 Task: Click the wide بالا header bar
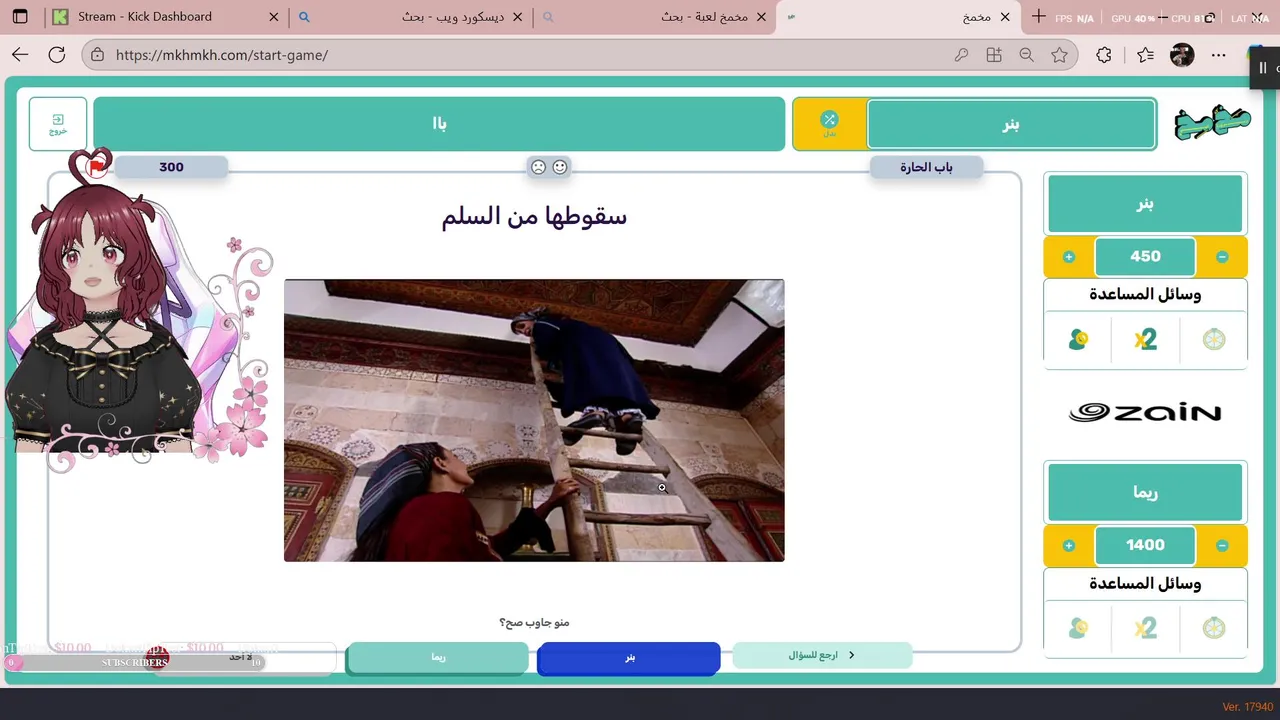click(x=439, y=124)
